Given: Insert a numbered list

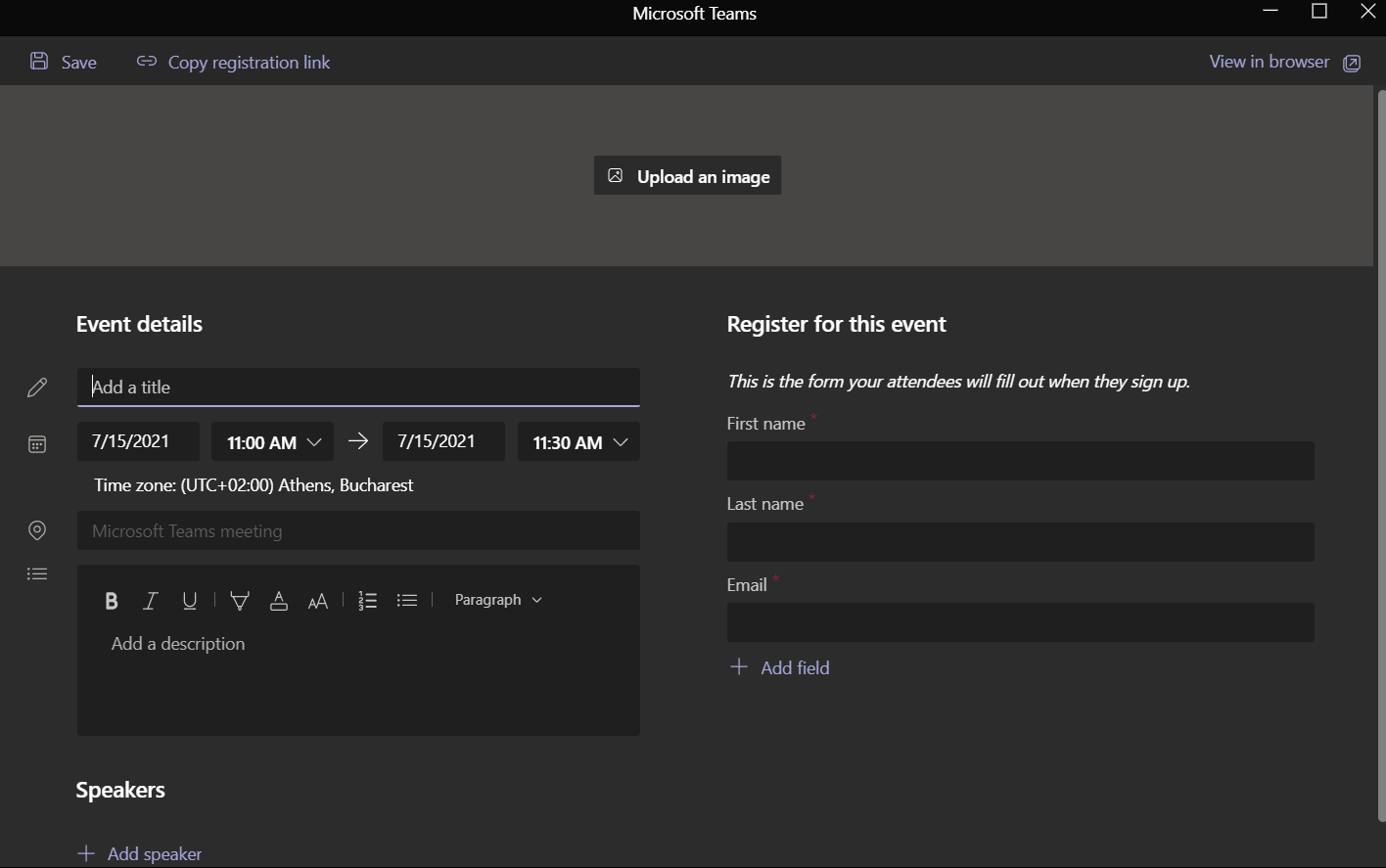Looking at the screenshot, I should pos(368,601).
